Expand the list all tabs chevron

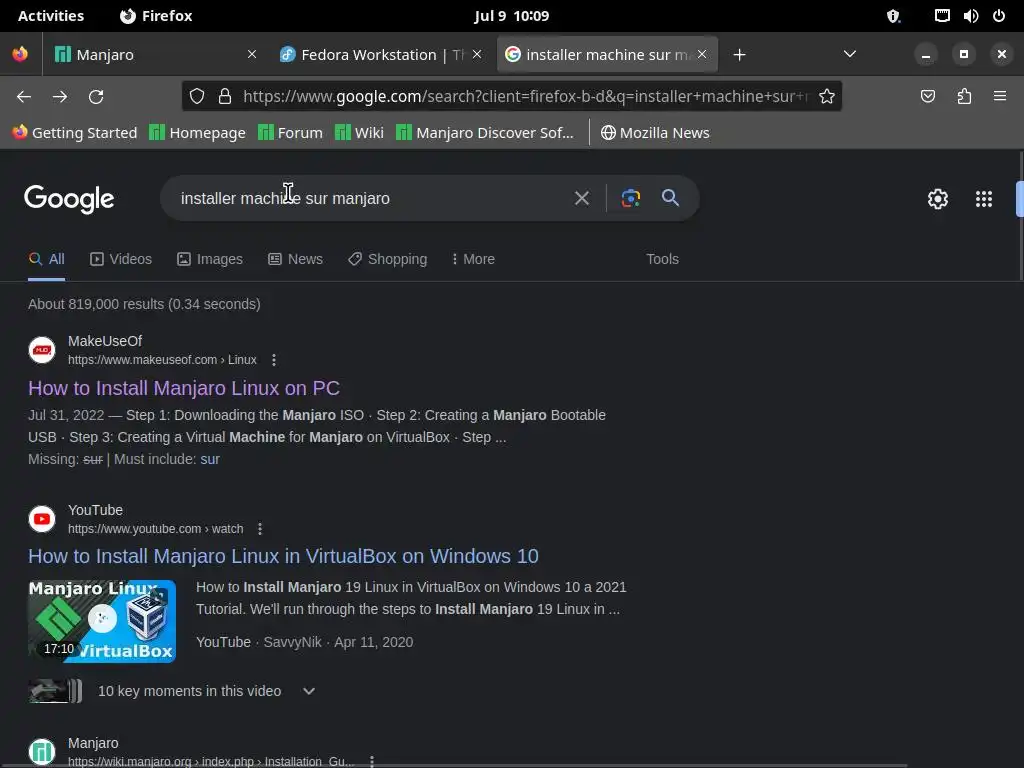click(x=850, y=54)
